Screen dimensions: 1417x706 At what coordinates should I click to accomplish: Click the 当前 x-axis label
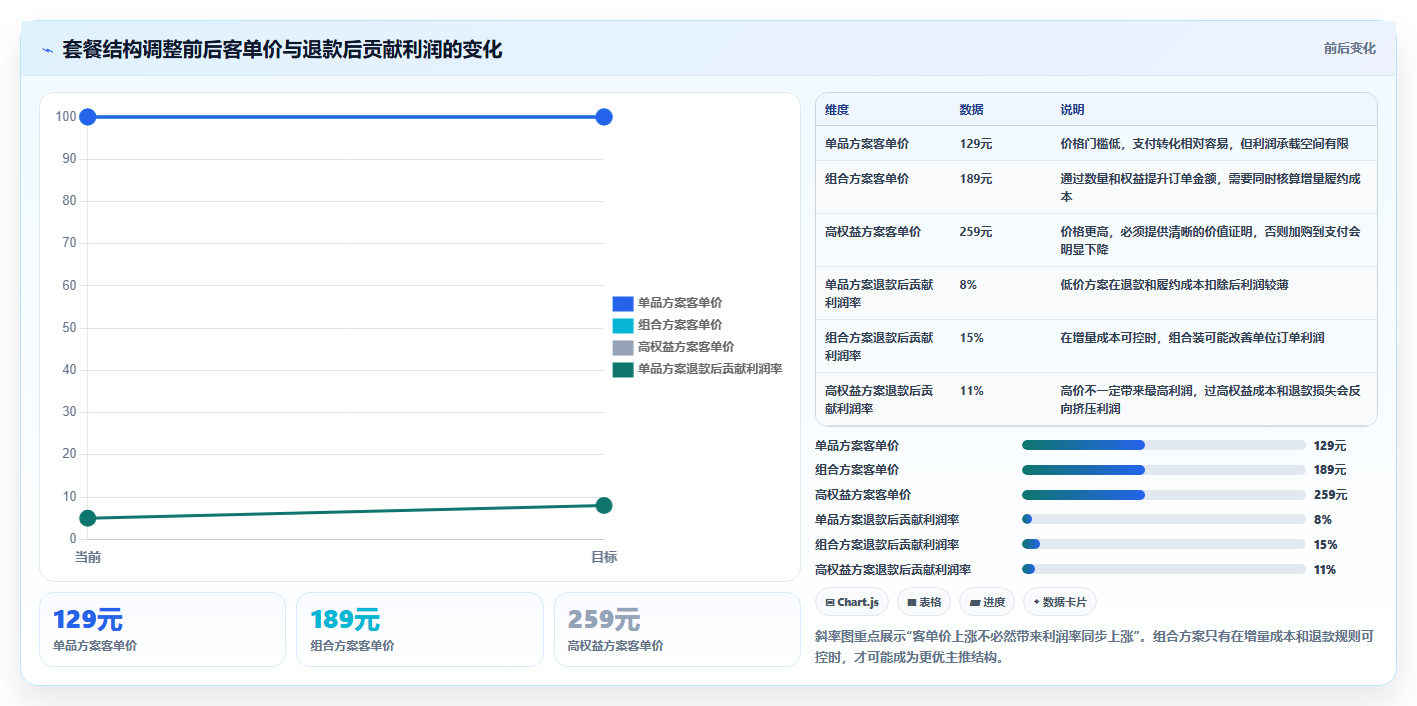point(88,557)
